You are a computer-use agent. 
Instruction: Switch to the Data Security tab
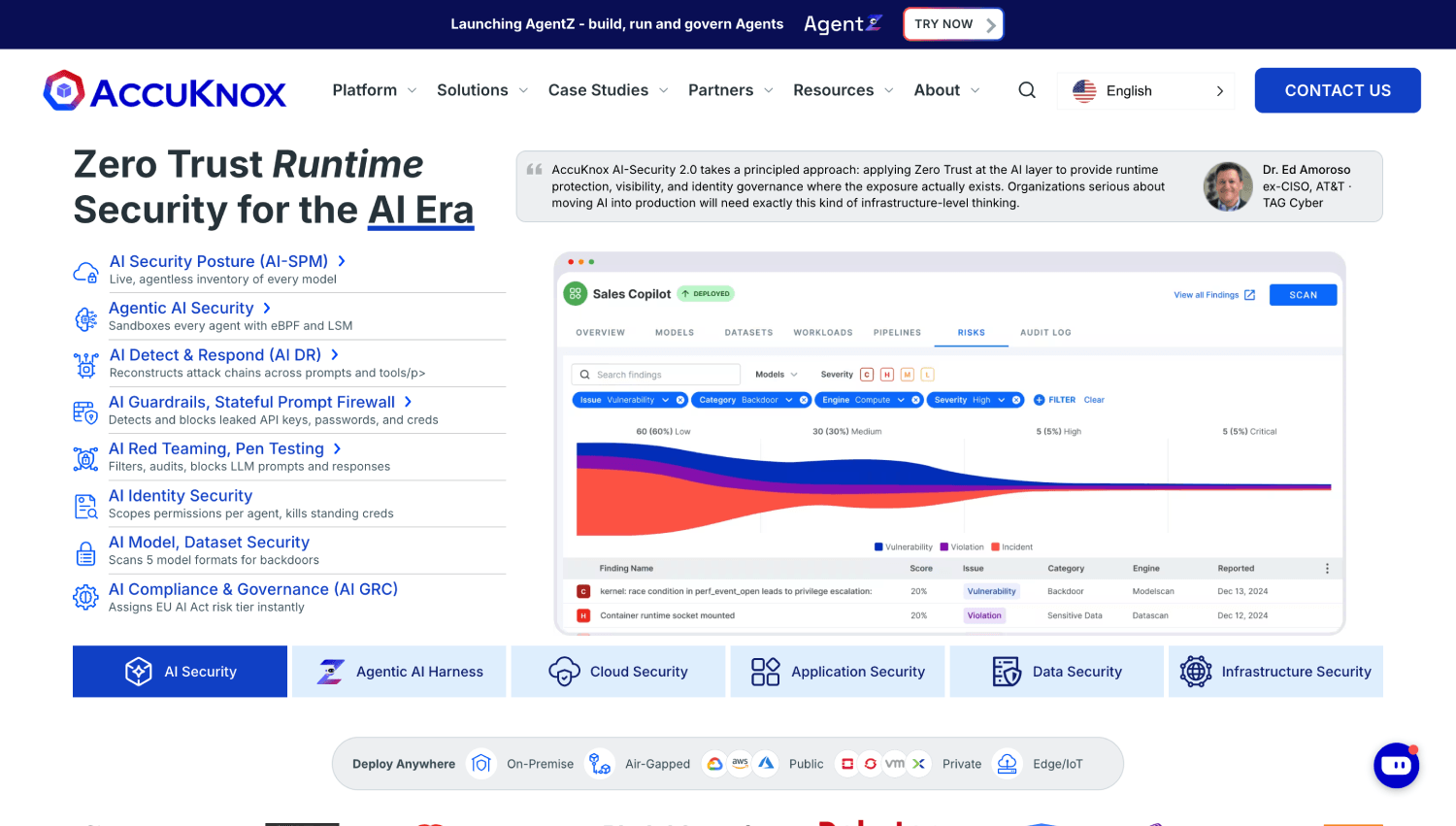click(1057, 672)
